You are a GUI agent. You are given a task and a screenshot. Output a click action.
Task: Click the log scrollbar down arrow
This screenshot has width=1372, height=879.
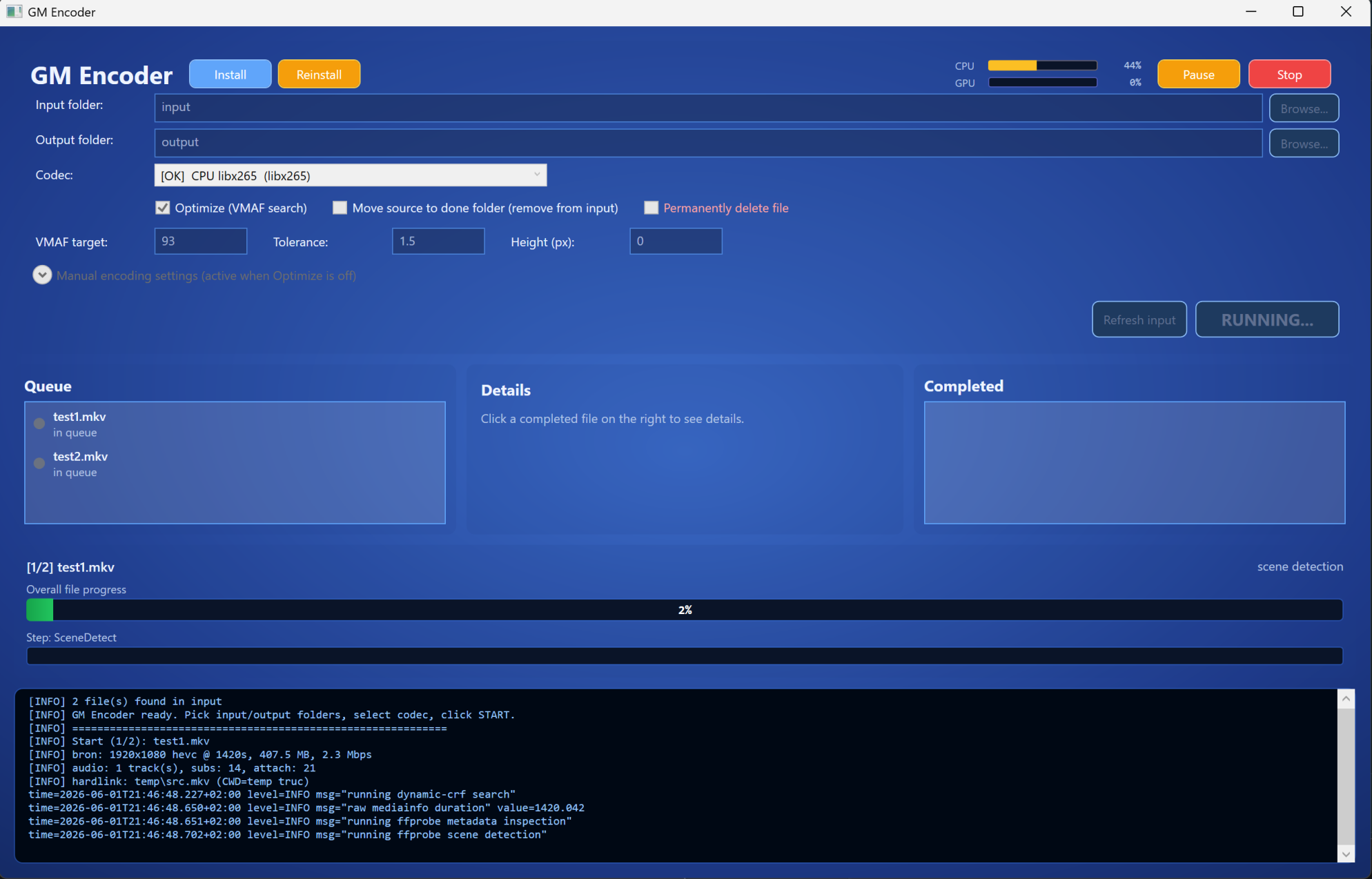point(1346,854)
